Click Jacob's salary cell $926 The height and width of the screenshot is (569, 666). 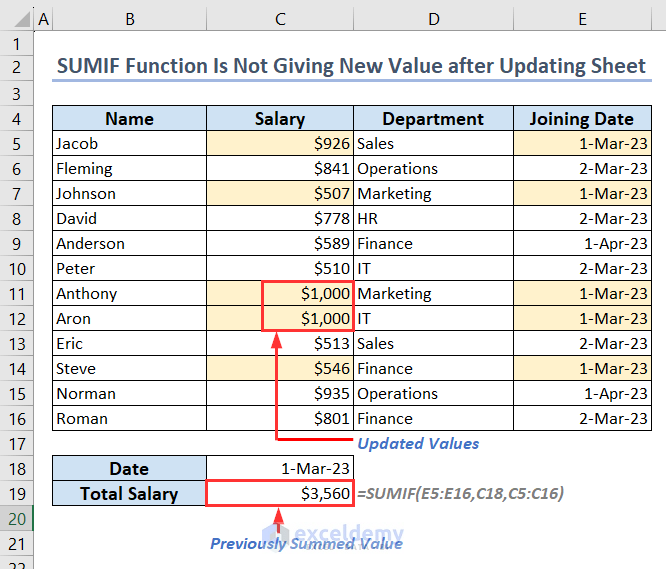(280, 144)
